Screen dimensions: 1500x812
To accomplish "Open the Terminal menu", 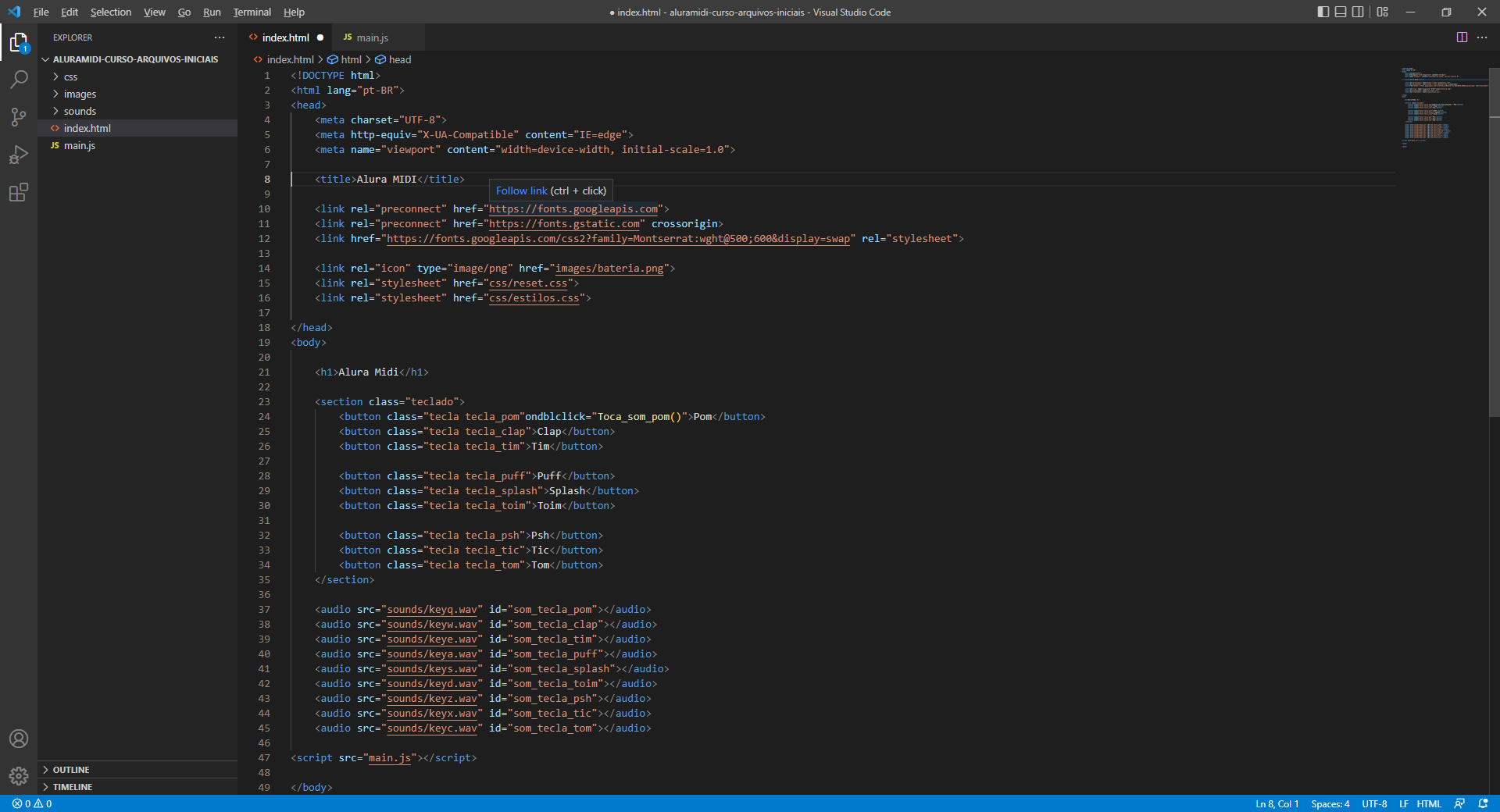I will 252,12.
